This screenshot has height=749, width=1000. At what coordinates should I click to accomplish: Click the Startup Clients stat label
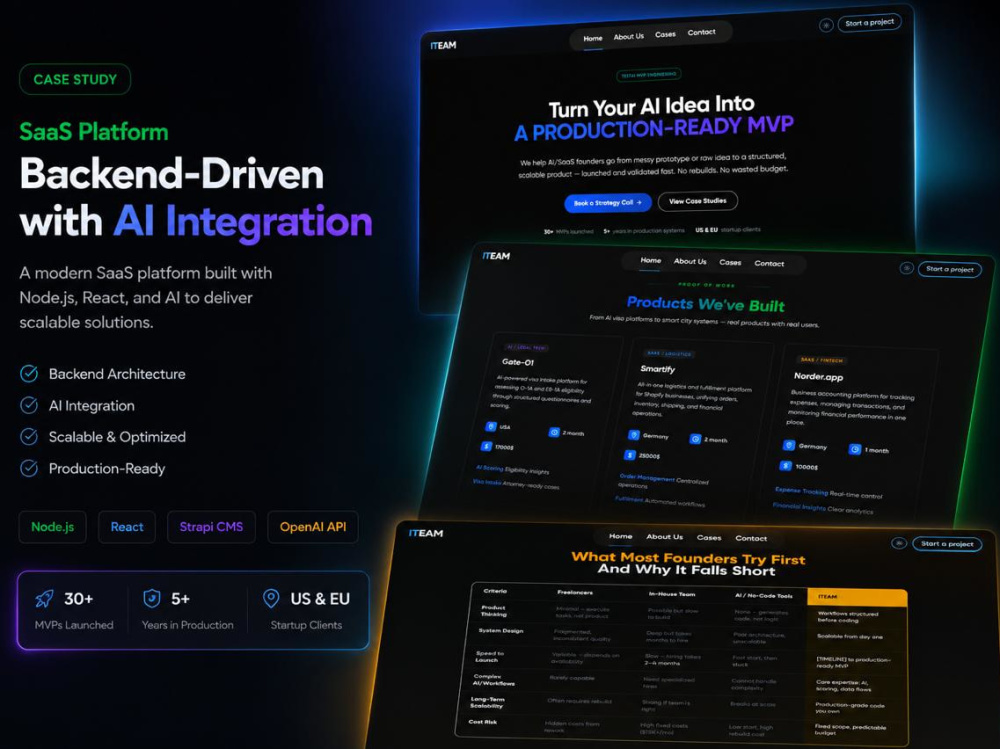pos(306,625)
